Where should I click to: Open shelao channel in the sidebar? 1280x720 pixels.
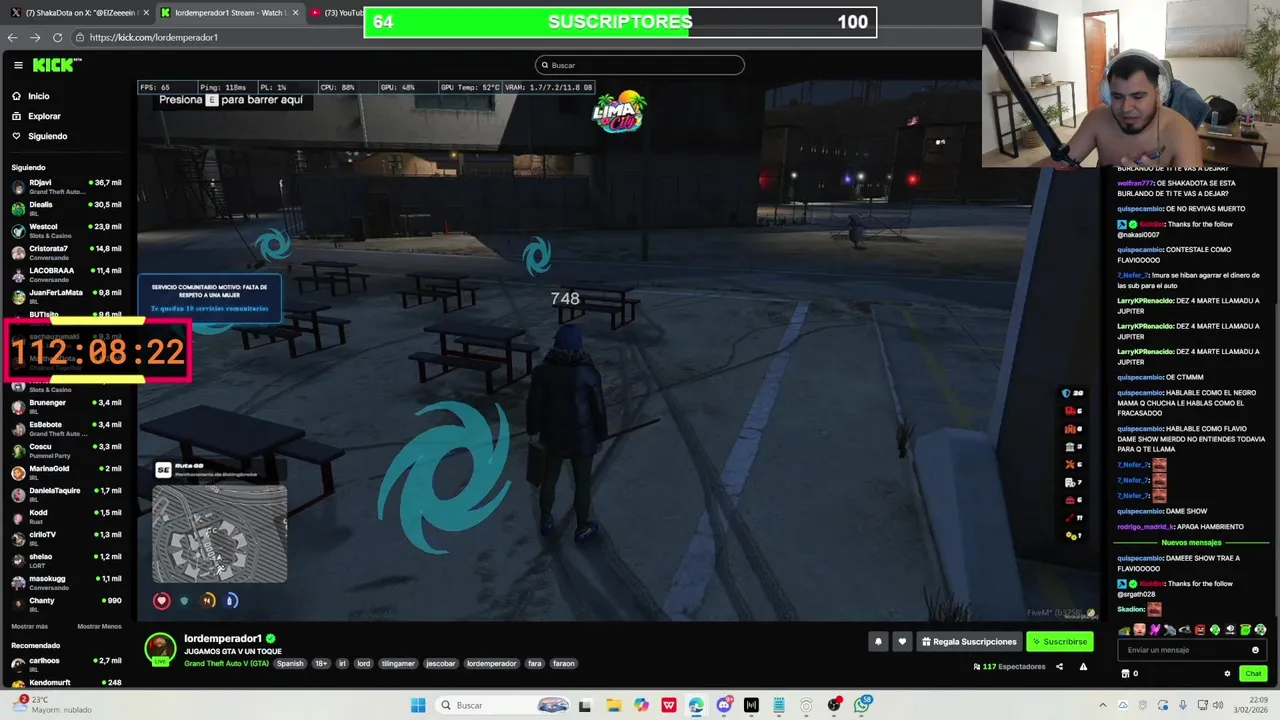[x=66, y=560]
